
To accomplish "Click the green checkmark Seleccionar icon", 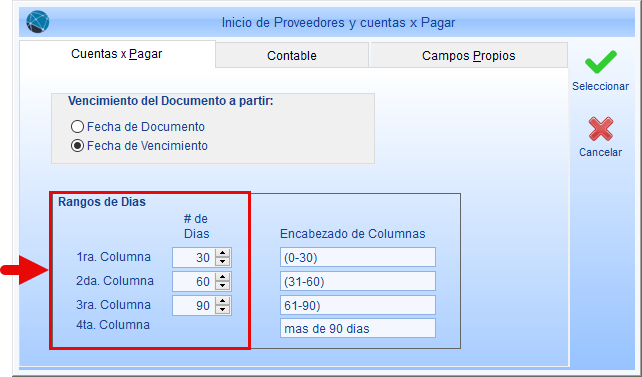I will point(601,62).
